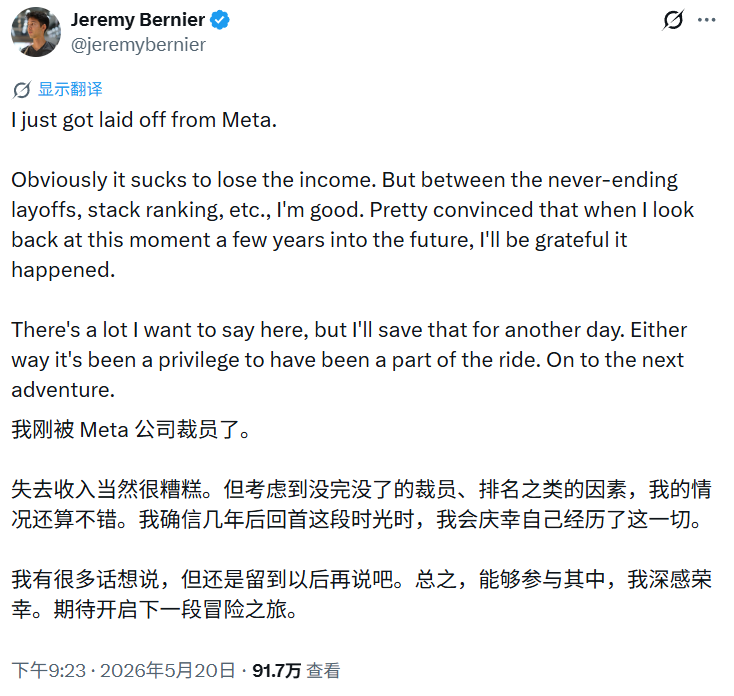The height and width of the screenshot is (696, 734).
Task: Click the word 'adventure.' ending the English text
Action: (x=63, y=390)
